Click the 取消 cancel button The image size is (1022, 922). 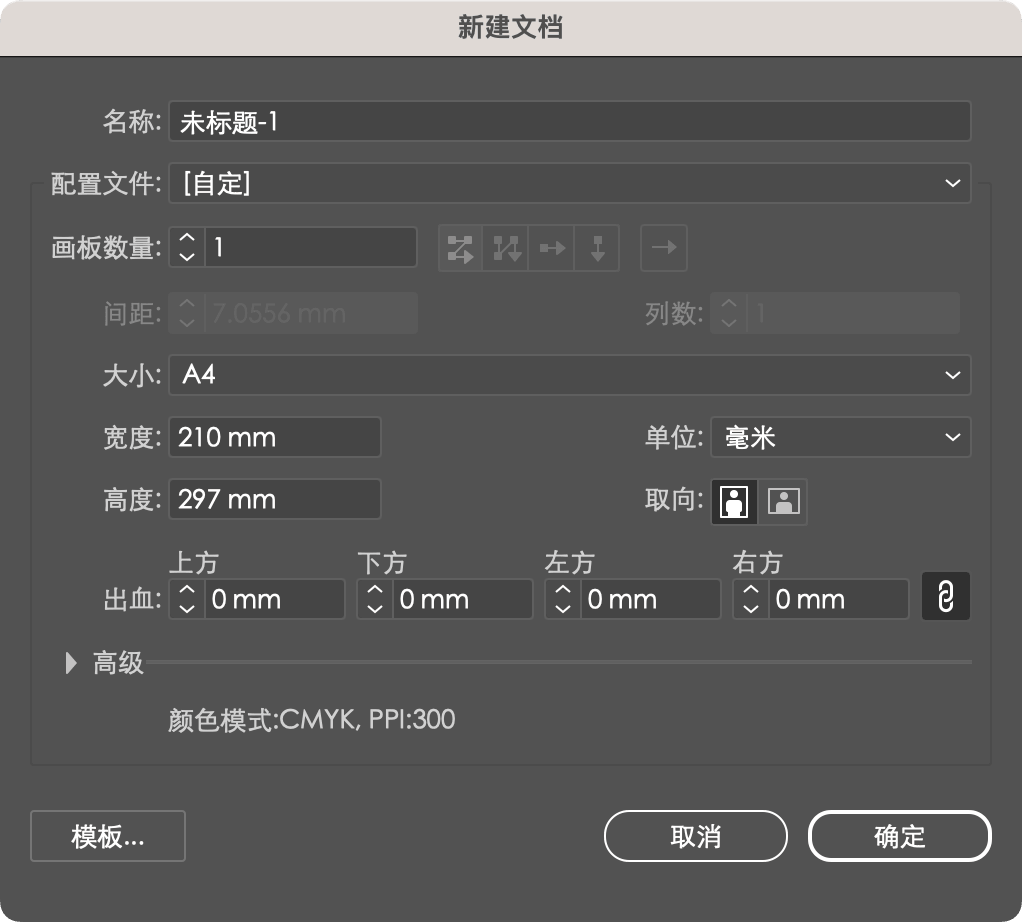tap(695, 836)
